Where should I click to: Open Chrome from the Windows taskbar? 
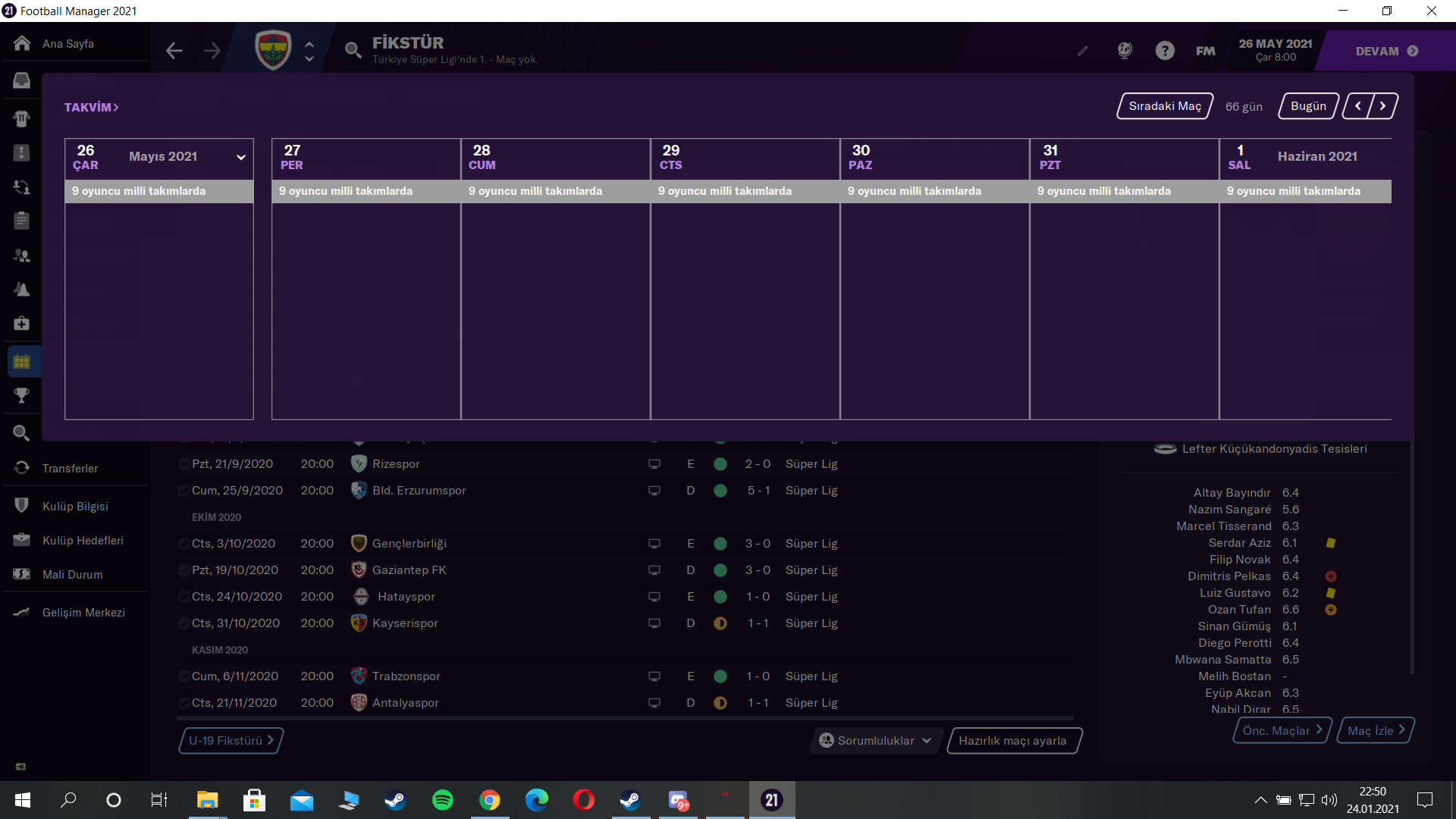coord(490,800)
